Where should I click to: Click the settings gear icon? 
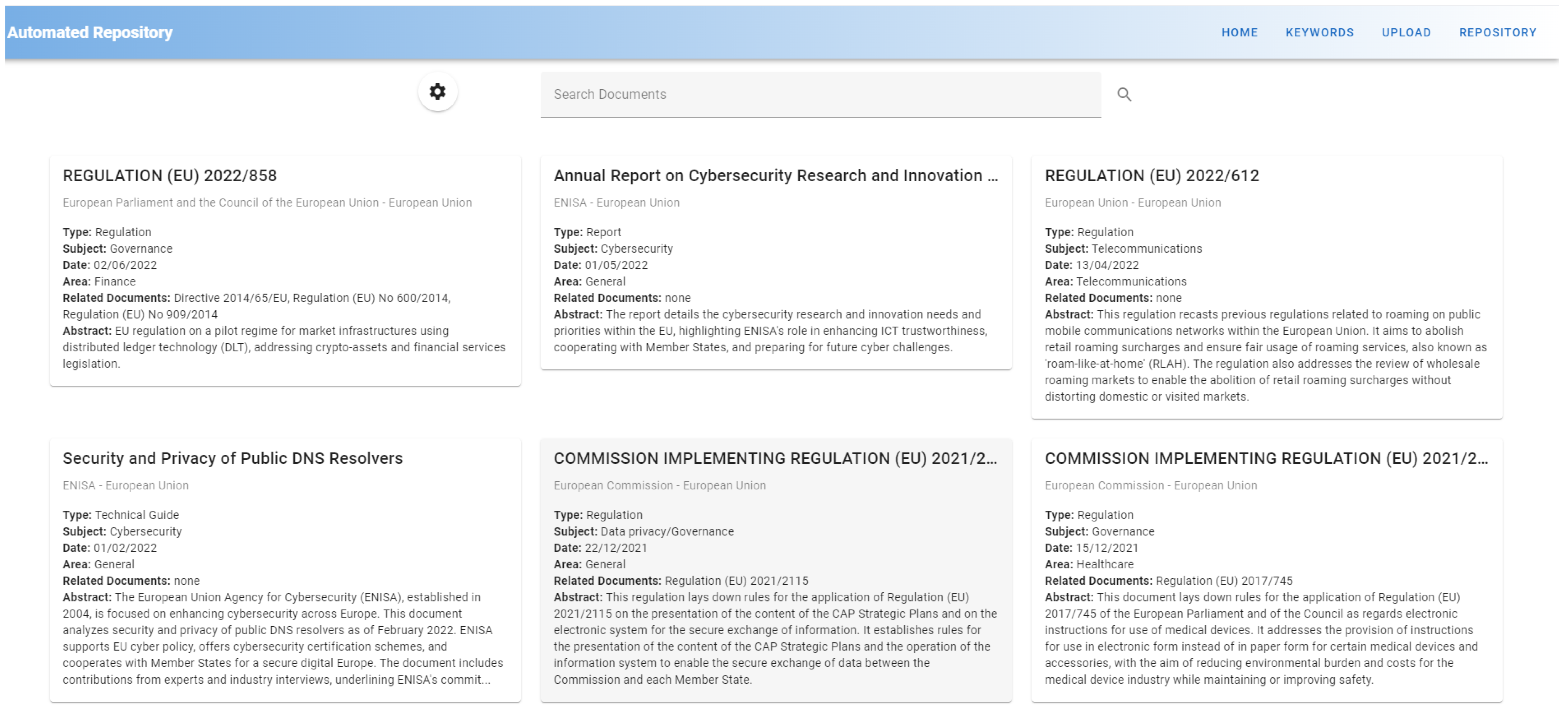(437, 92)
